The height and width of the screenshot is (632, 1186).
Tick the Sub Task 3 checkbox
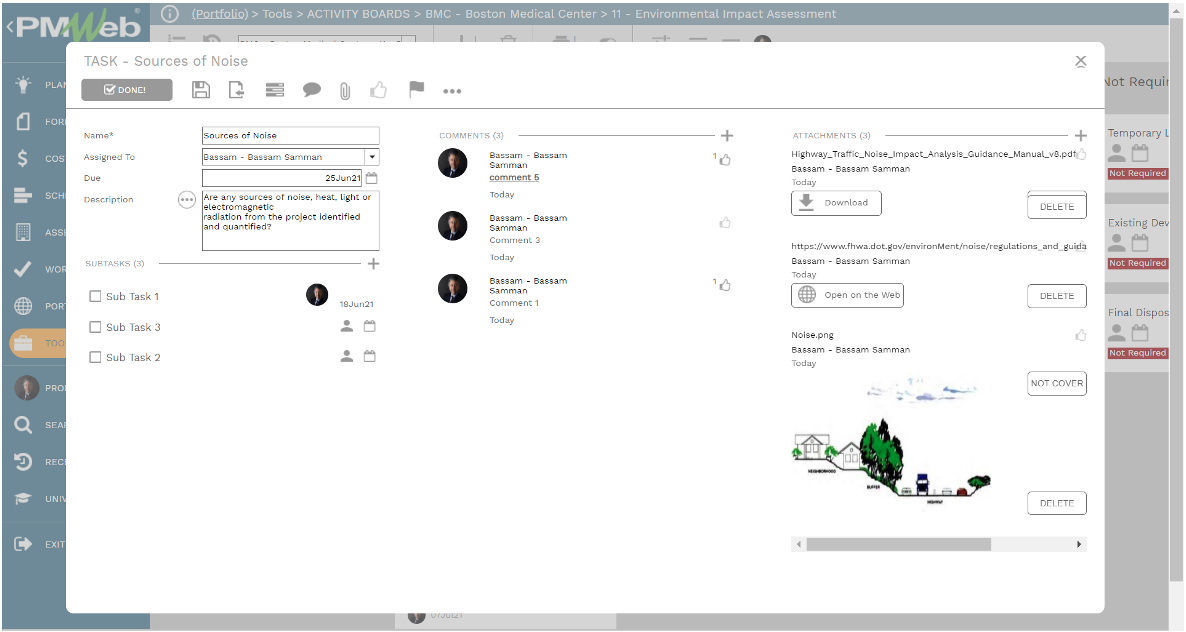point(95,327)
